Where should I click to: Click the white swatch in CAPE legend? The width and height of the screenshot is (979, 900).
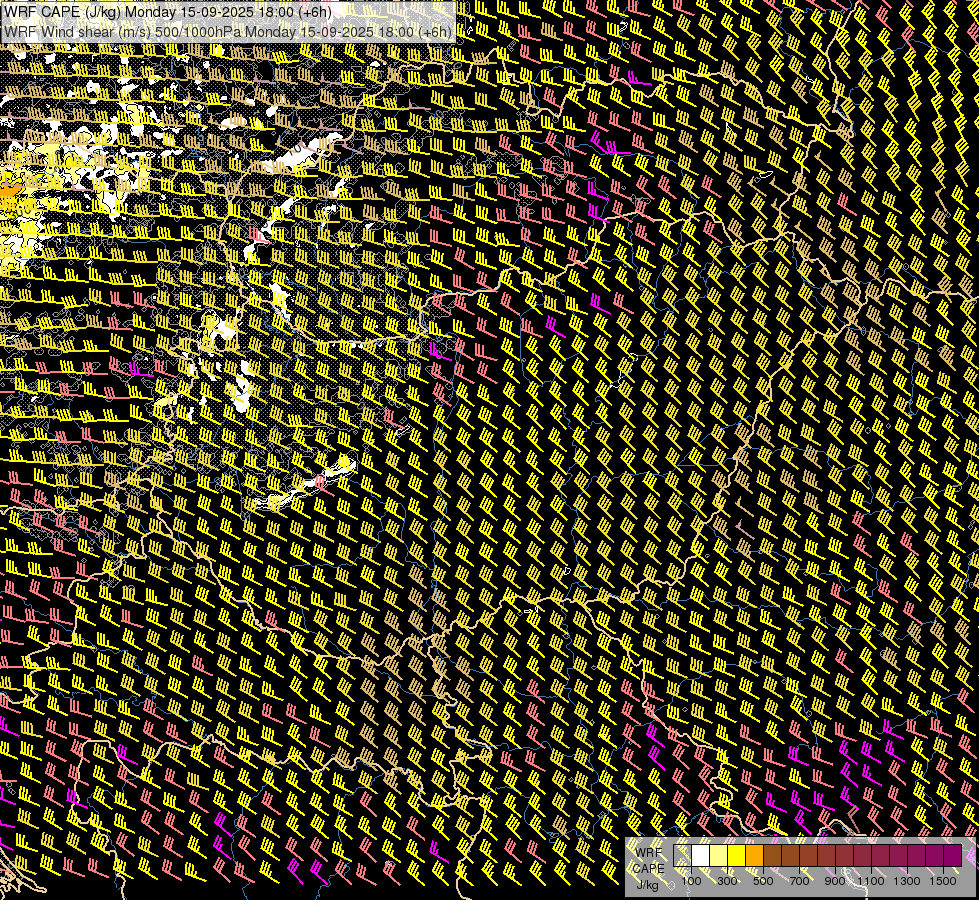[701, 856]
